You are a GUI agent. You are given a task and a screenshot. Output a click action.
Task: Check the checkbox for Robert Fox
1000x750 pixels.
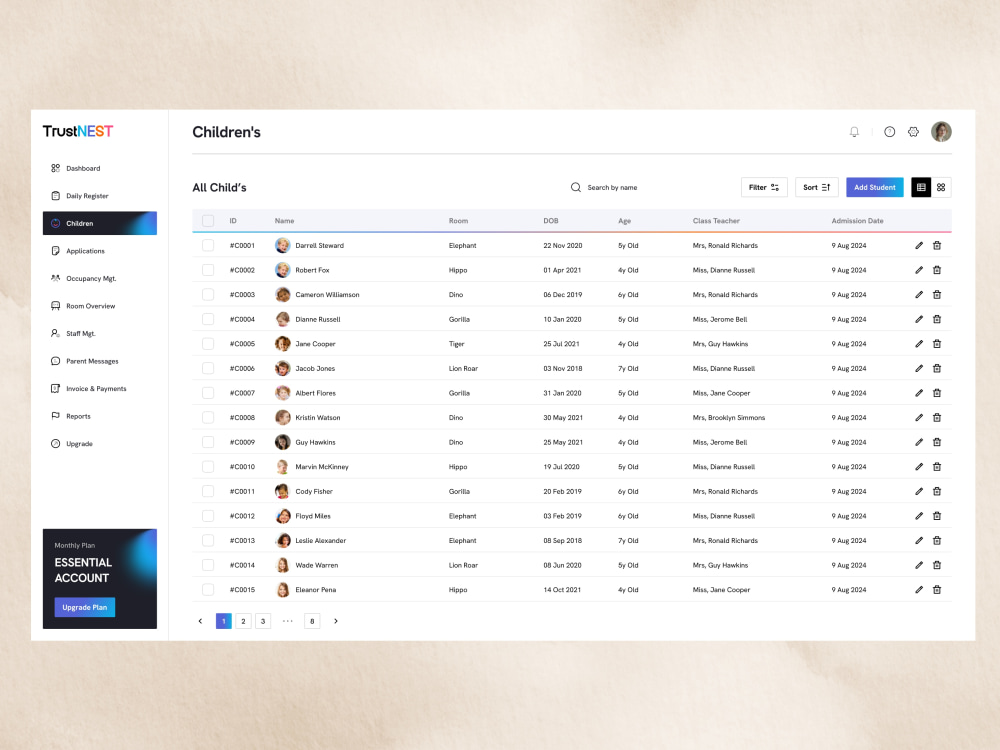pos(208,269)
